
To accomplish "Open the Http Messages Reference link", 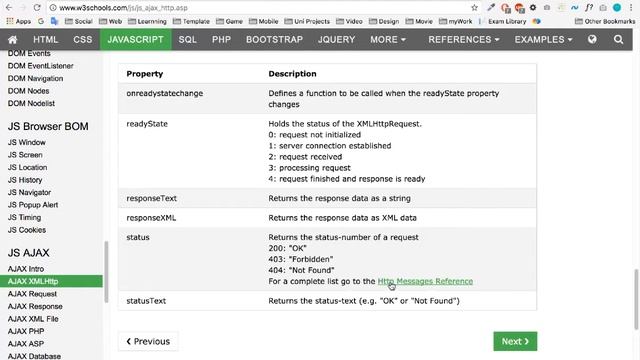I will [x=425, y=281].
